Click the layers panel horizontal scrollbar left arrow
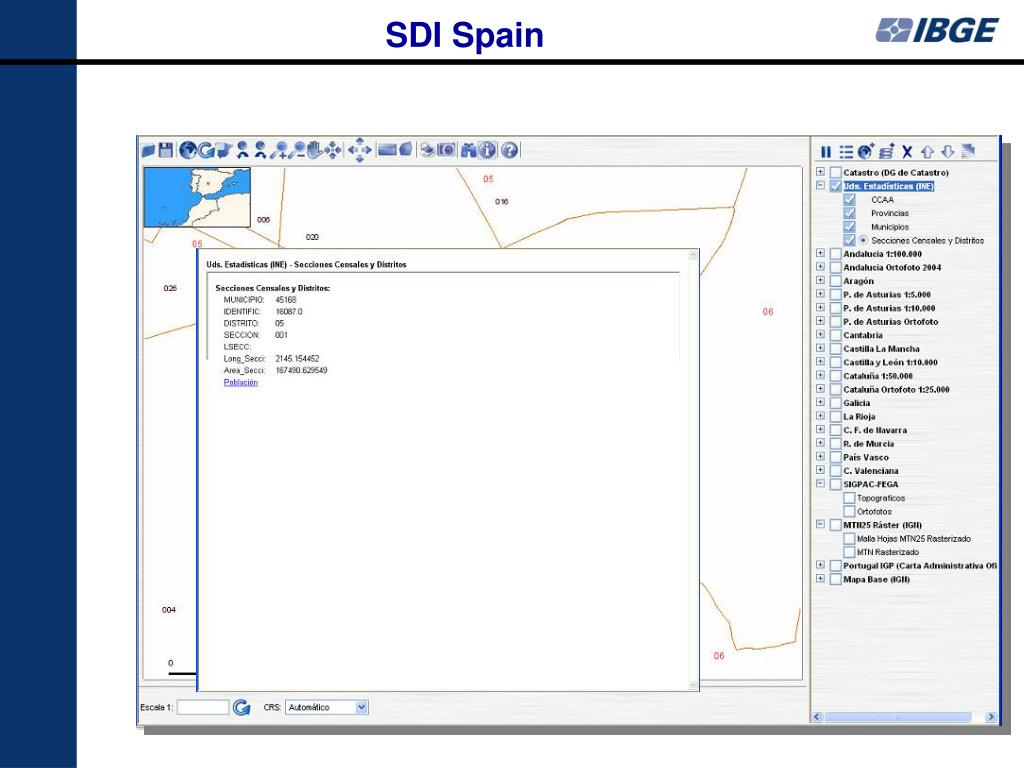The height and width of the screenshot is (768, 1024). click(x=818, y=717)
